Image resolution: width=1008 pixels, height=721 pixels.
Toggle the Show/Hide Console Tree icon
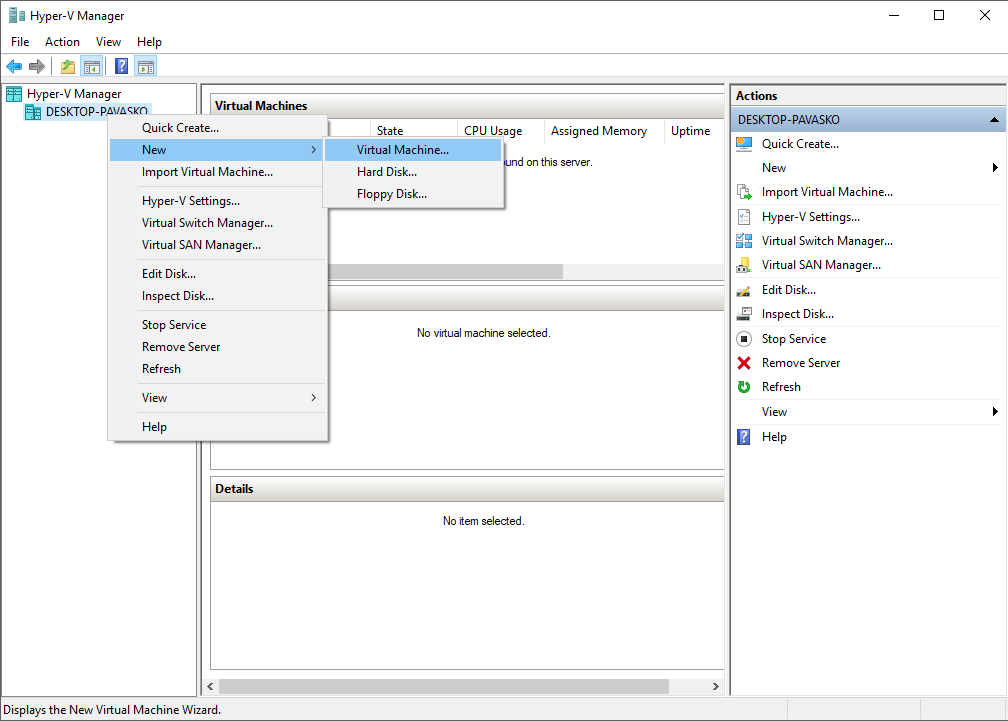(92, 66)
